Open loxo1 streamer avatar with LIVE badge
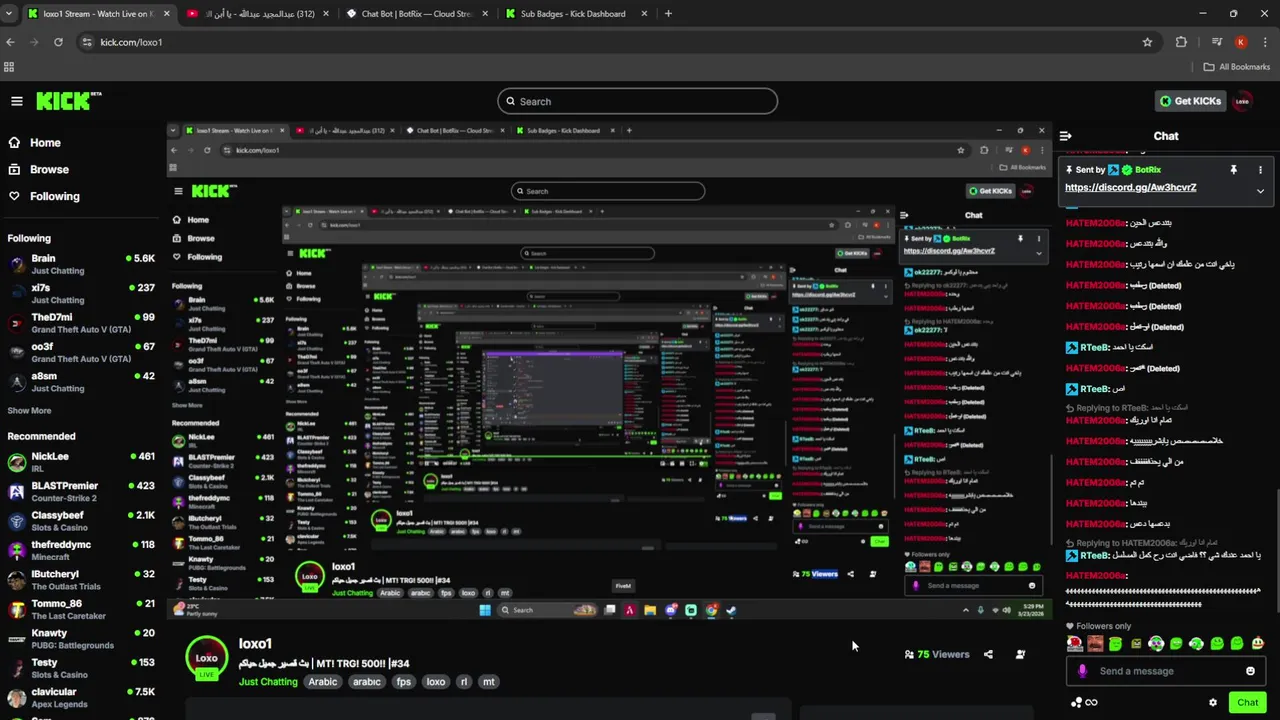Viewport: 1280px width, 720px height. point(206,659)
